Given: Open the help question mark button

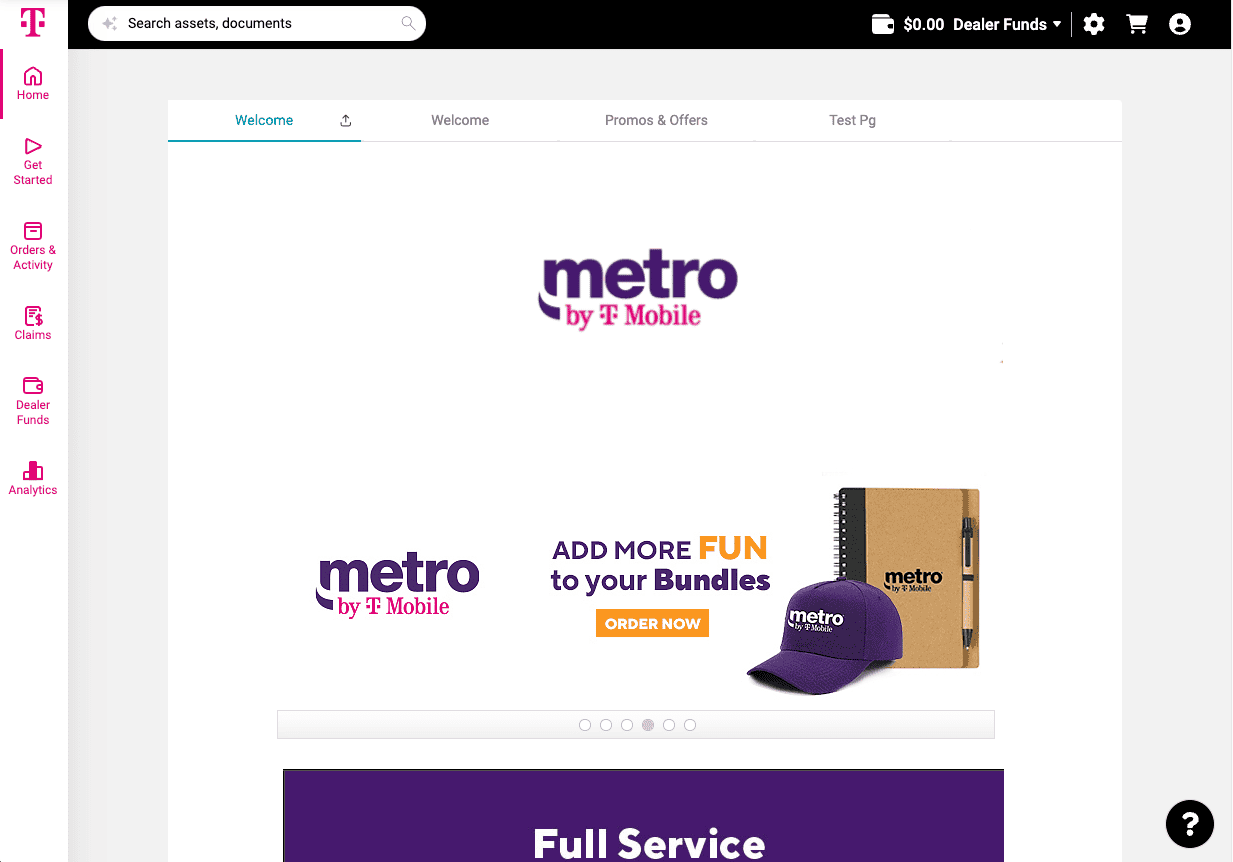Looking at the screenshot, I should 1190,824.
